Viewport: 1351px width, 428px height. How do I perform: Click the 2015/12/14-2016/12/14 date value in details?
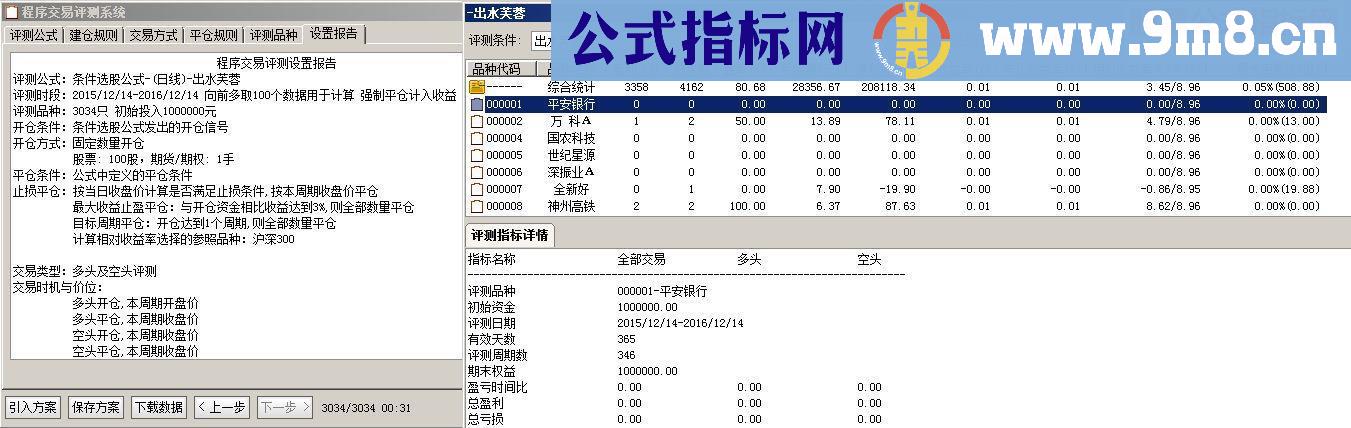click(680, 323)
